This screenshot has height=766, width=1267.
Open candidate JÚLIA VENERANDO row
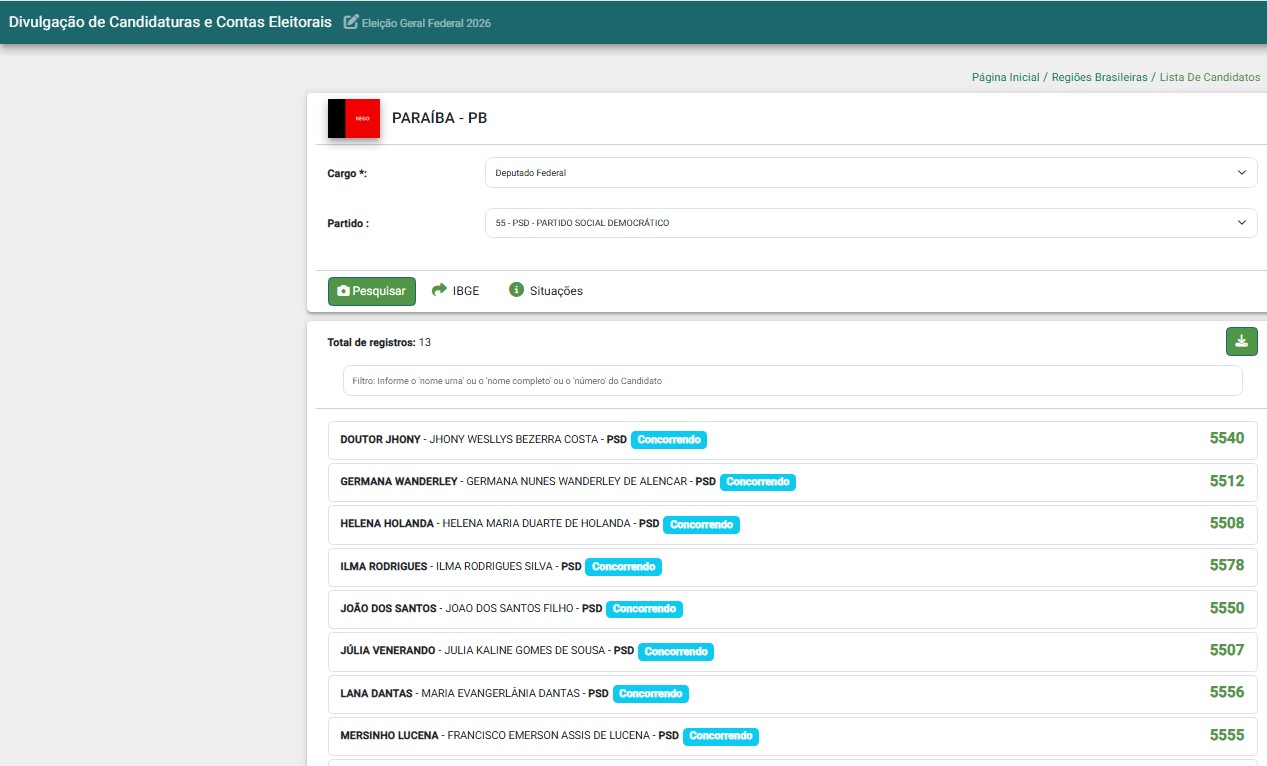coord(793,651)
